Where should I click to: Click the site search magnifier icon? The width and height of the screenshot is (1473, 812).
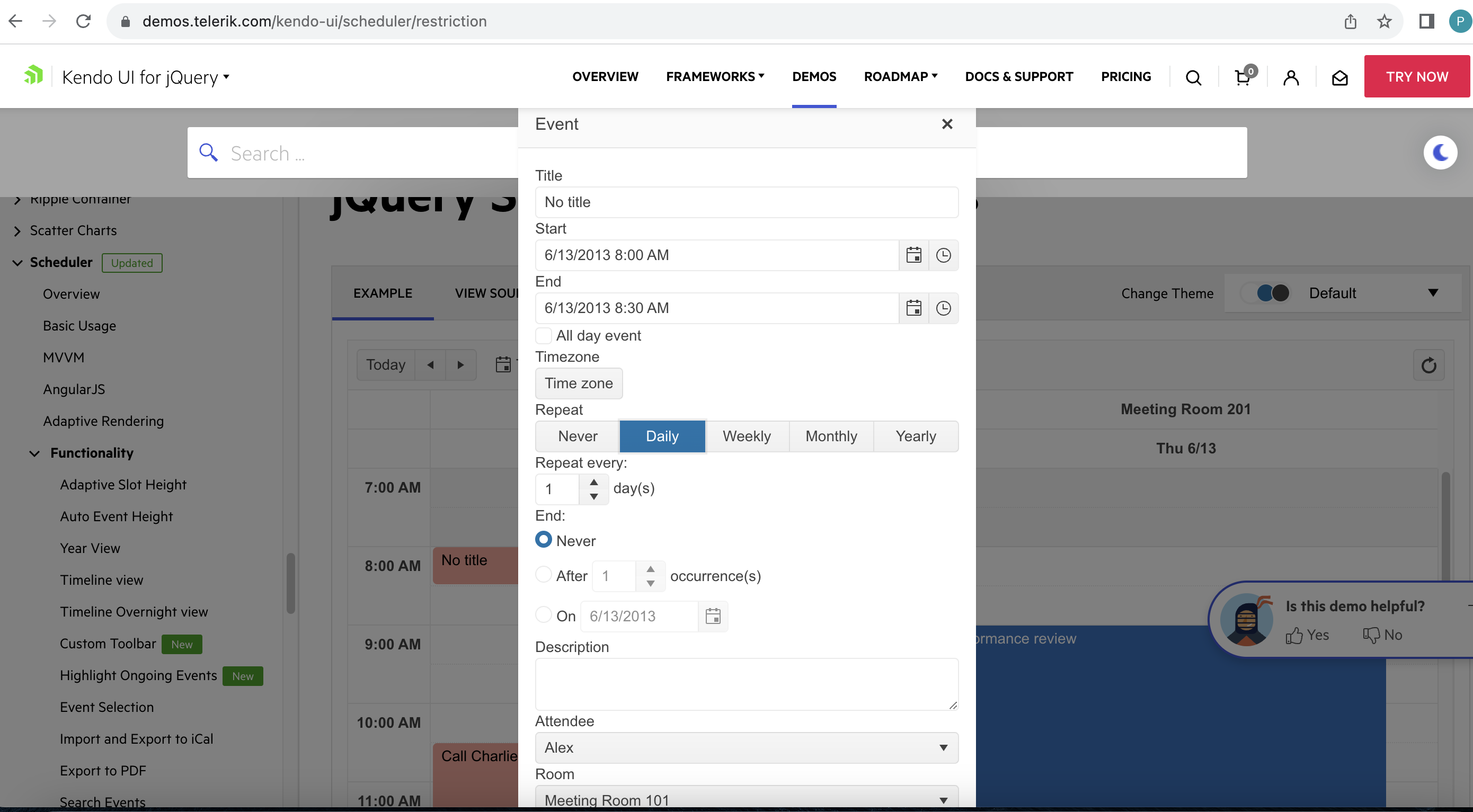pyautogui.click(x=1193, y=77)
